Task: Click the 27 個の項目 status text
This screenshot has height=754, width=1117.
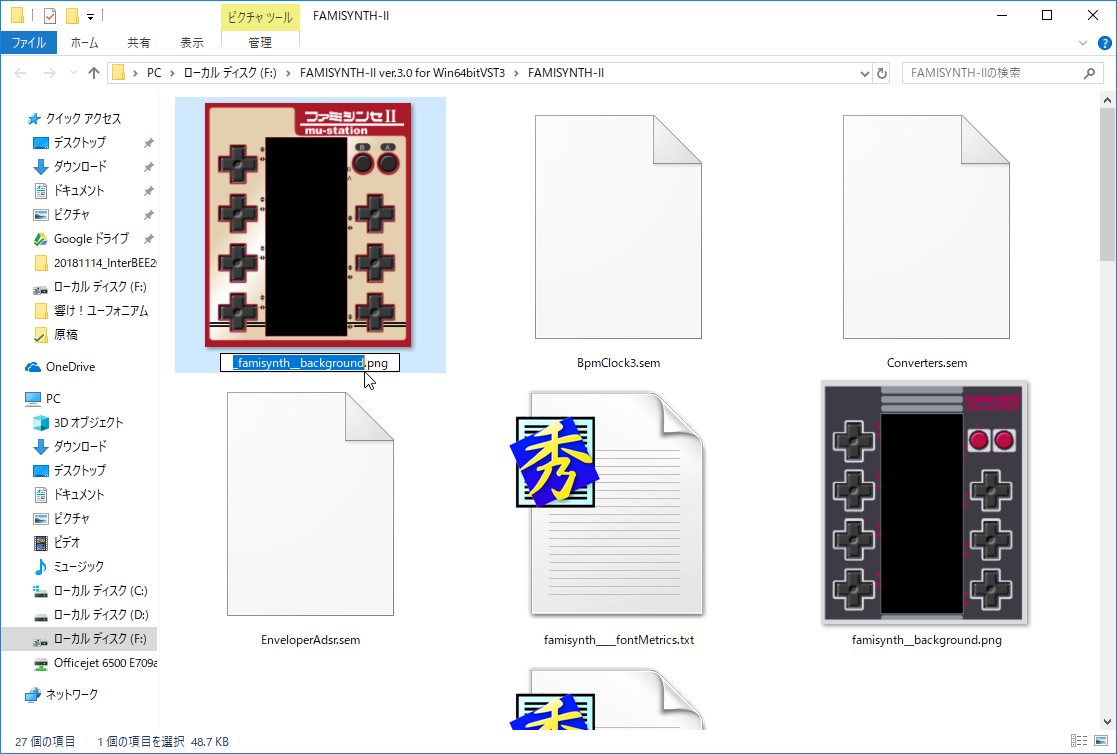Action: [45, 742]
